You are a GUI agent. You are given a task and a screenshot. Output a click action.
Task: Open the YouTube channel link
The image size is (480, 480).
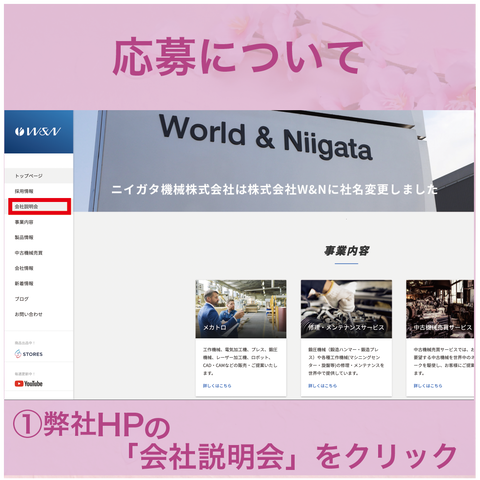click(x=29, y=384)
